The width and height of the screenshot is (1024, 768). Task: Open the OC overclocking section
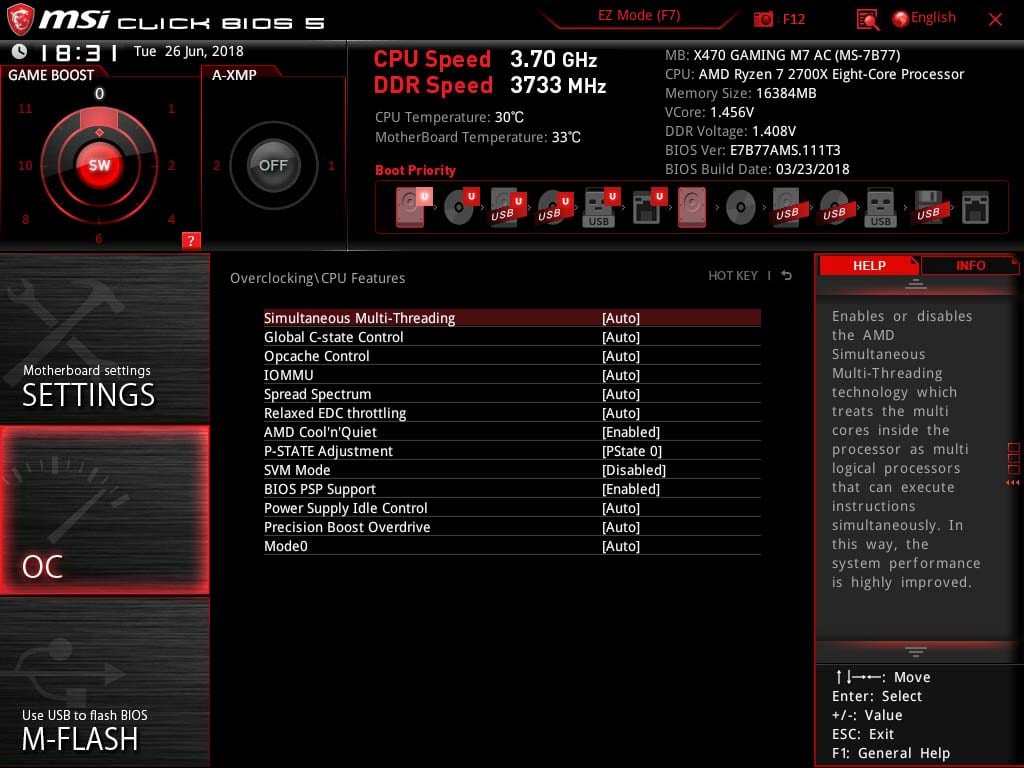pyautogui.click(x=104, y=510)
